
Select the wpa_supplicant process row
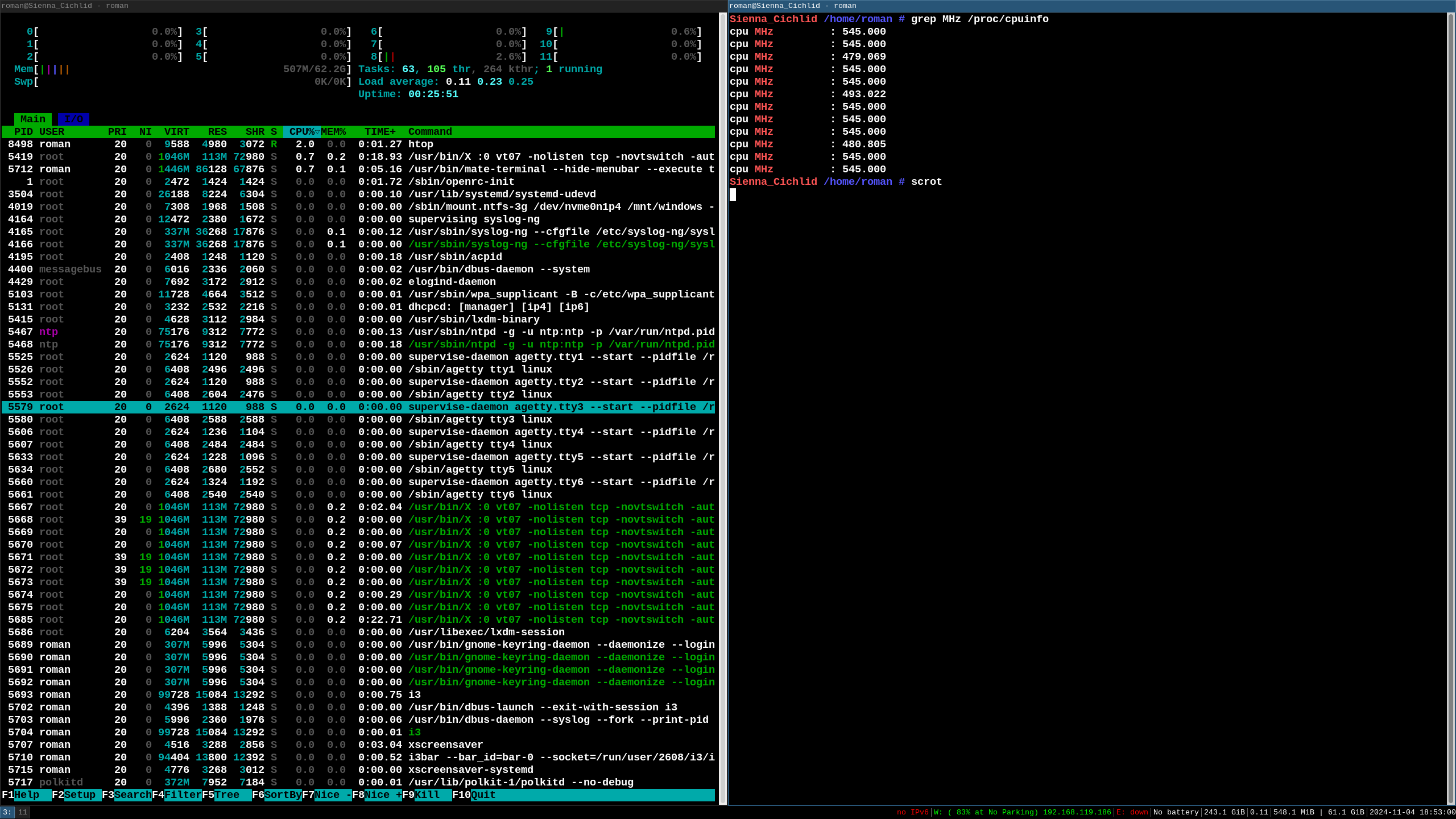point(358,295)
